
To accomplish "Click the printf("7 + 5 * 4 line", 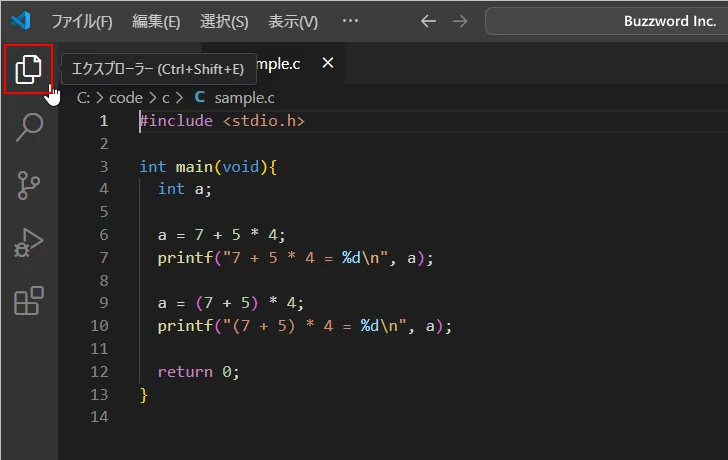I will (x=295, y=258).
